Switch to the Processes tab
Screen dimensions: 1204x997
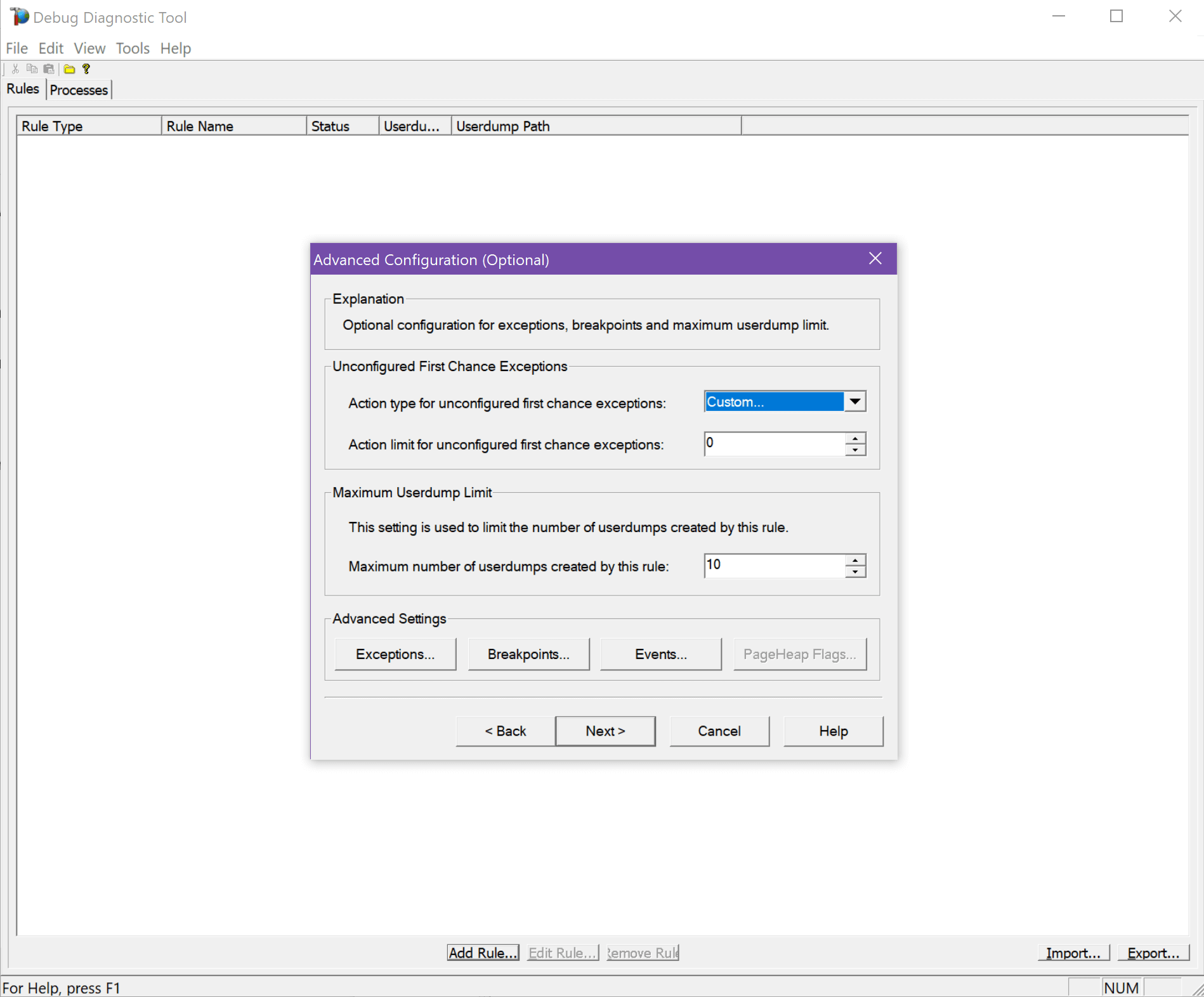[79, 90]
